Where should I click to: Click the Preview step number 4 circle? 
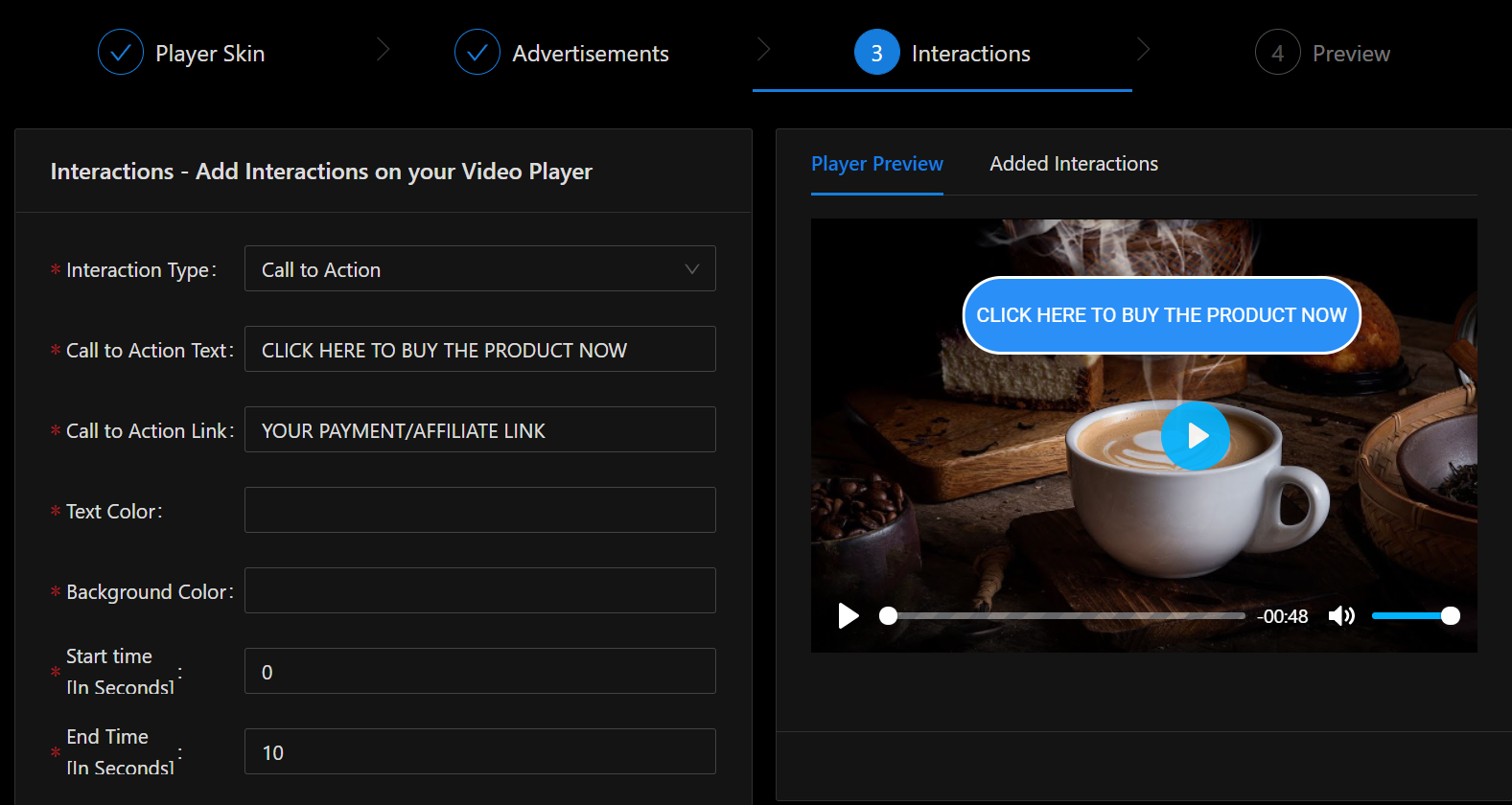pos(1278,53)
